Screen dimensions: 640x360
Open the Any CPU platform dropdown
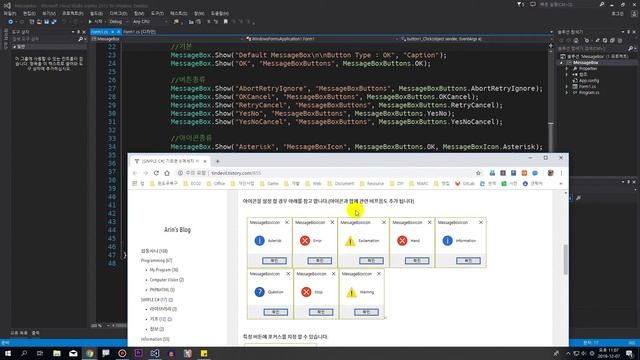click(150, 22)
